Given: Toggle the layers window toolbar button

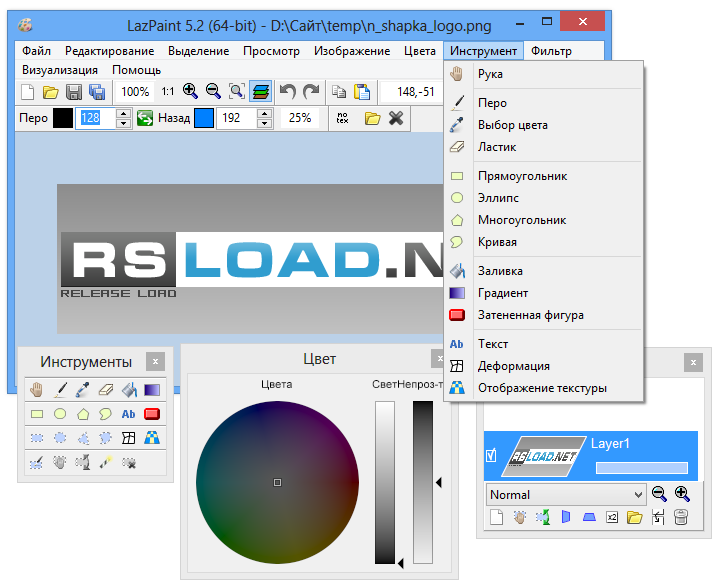Looking at the screenshot, I should click(261, 91).
